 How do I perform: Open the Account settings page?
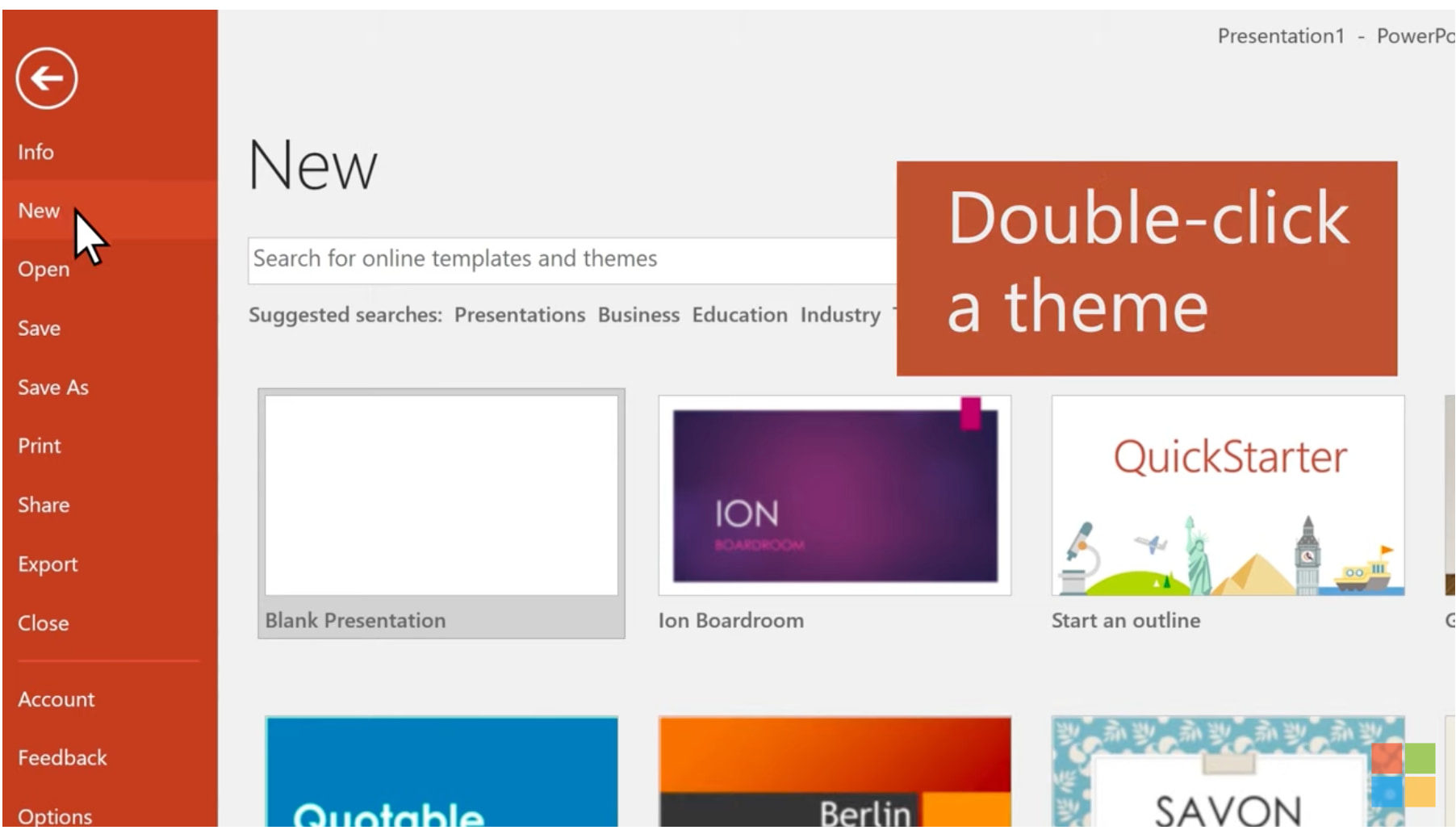pyautogui.click(x=56, y=699)
